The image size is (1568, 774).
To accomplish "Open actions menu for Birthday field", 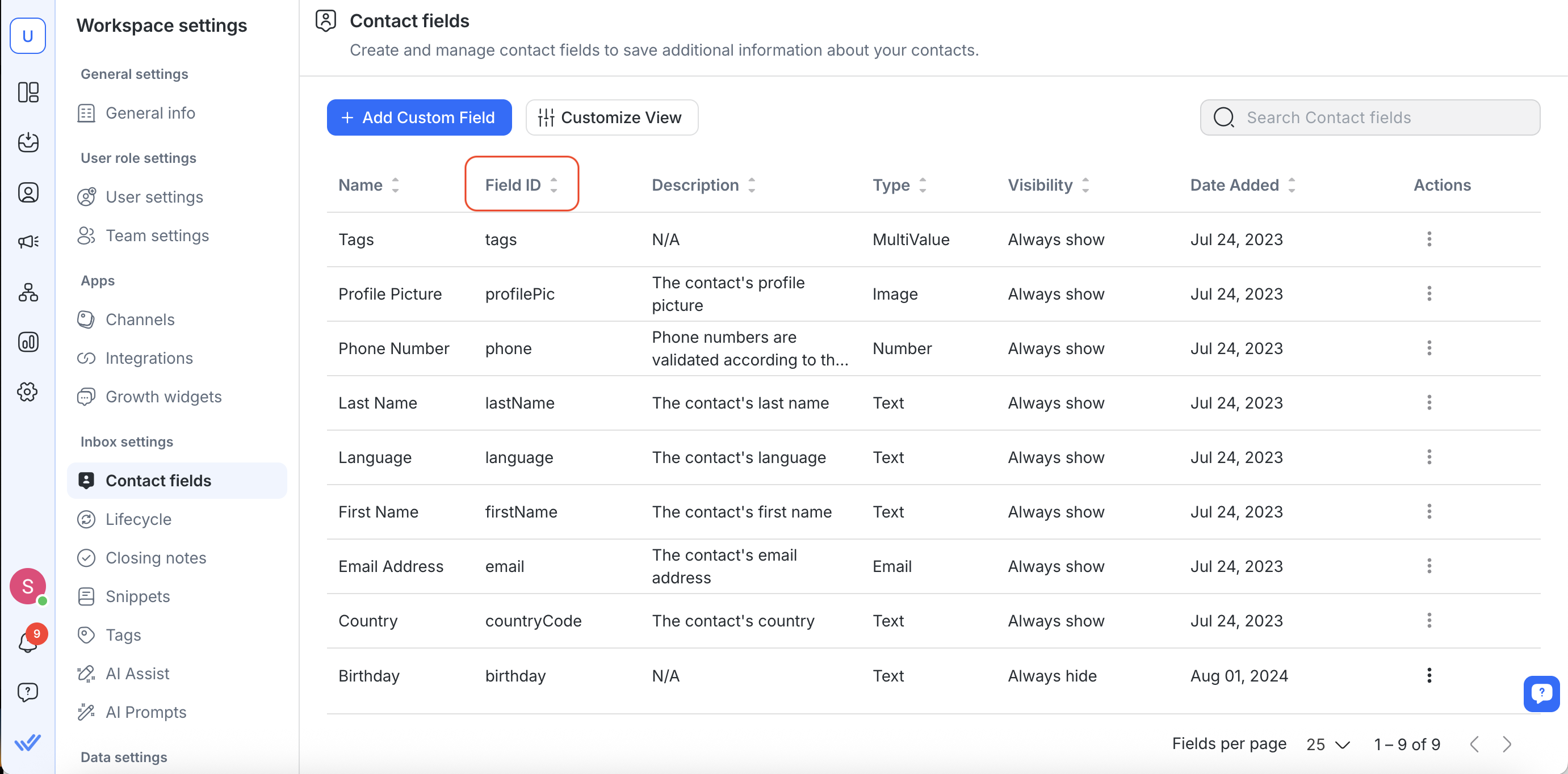I will coord(1428,675).
